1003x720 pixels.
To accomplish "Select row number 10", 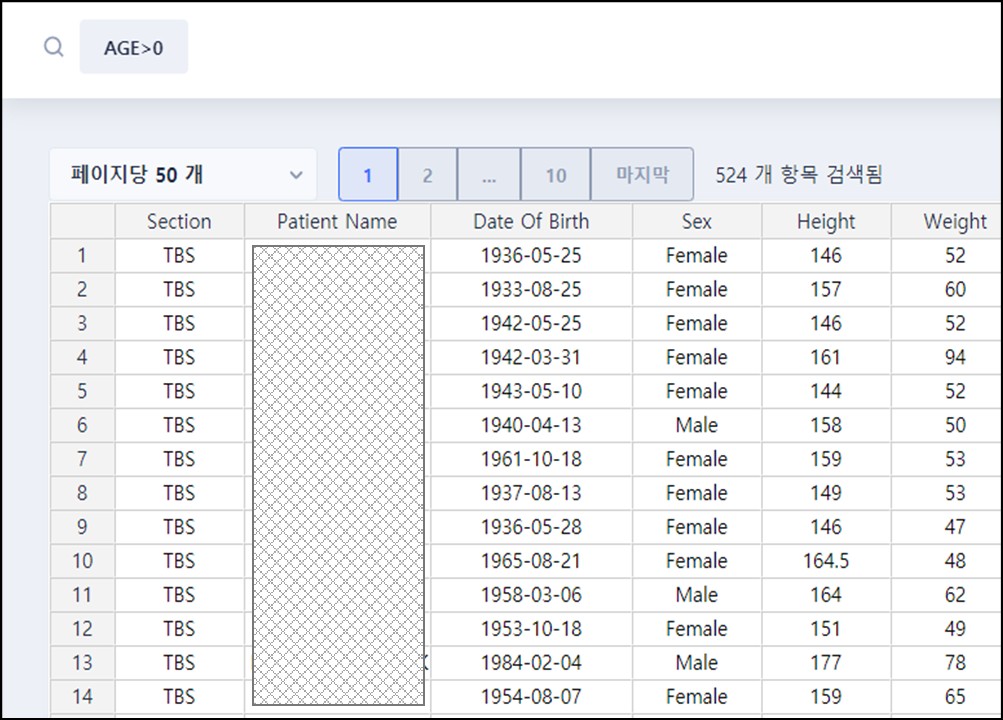I will [x=83, y=561].
